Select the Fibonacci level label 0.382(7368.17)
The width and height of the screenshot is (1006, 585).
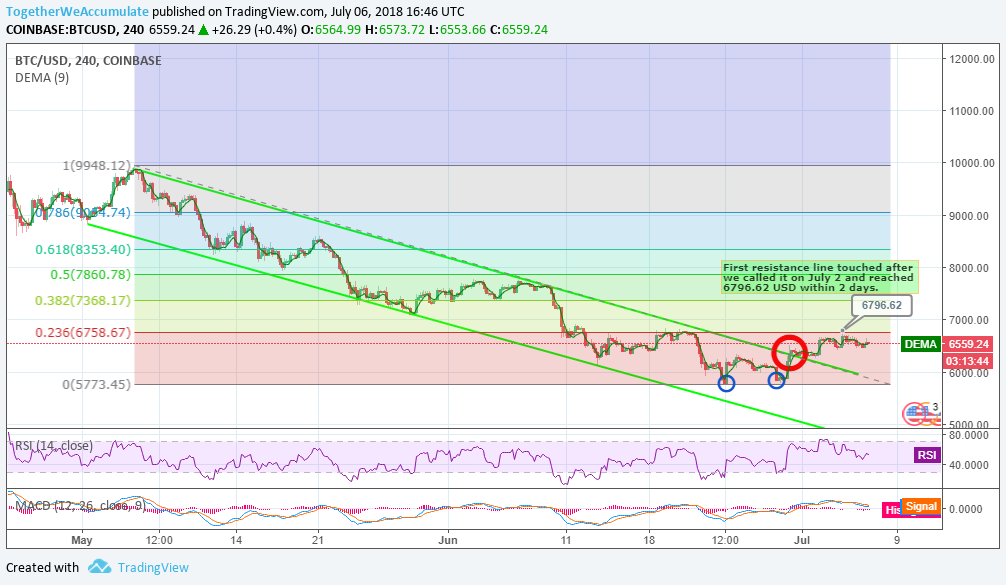83,300
